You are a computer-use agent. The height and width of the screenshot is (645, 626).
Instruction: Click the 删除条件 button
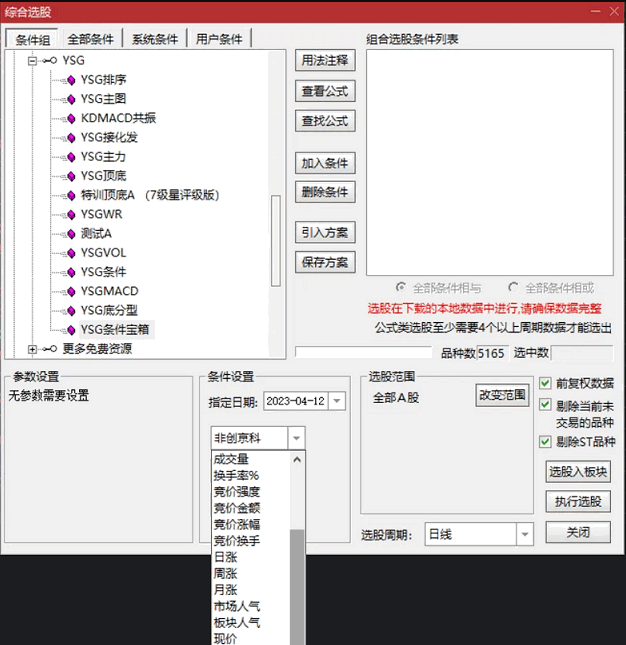(325, 192)
